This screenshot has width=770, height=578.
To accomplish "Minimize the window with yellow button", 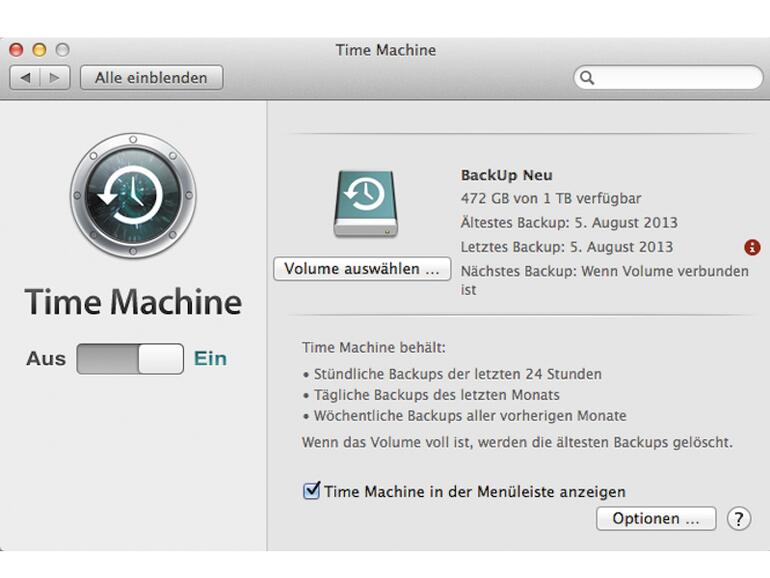I will (x=39, y=50).
